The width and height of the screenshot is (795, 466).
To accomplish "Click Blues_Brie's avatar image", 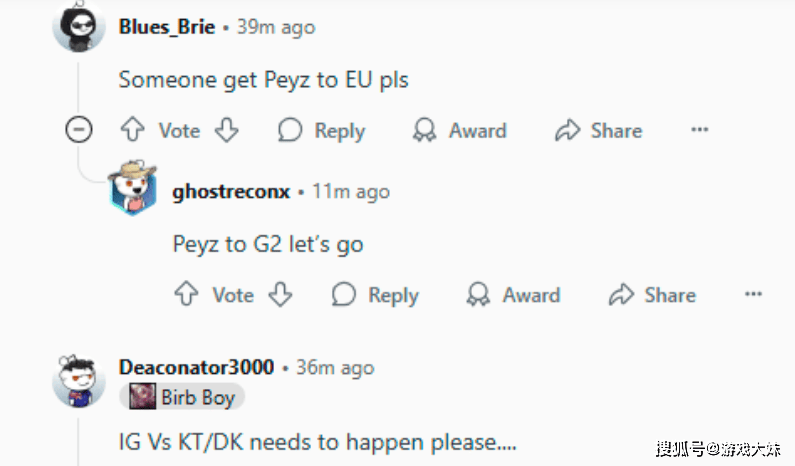I will (79, 26).
